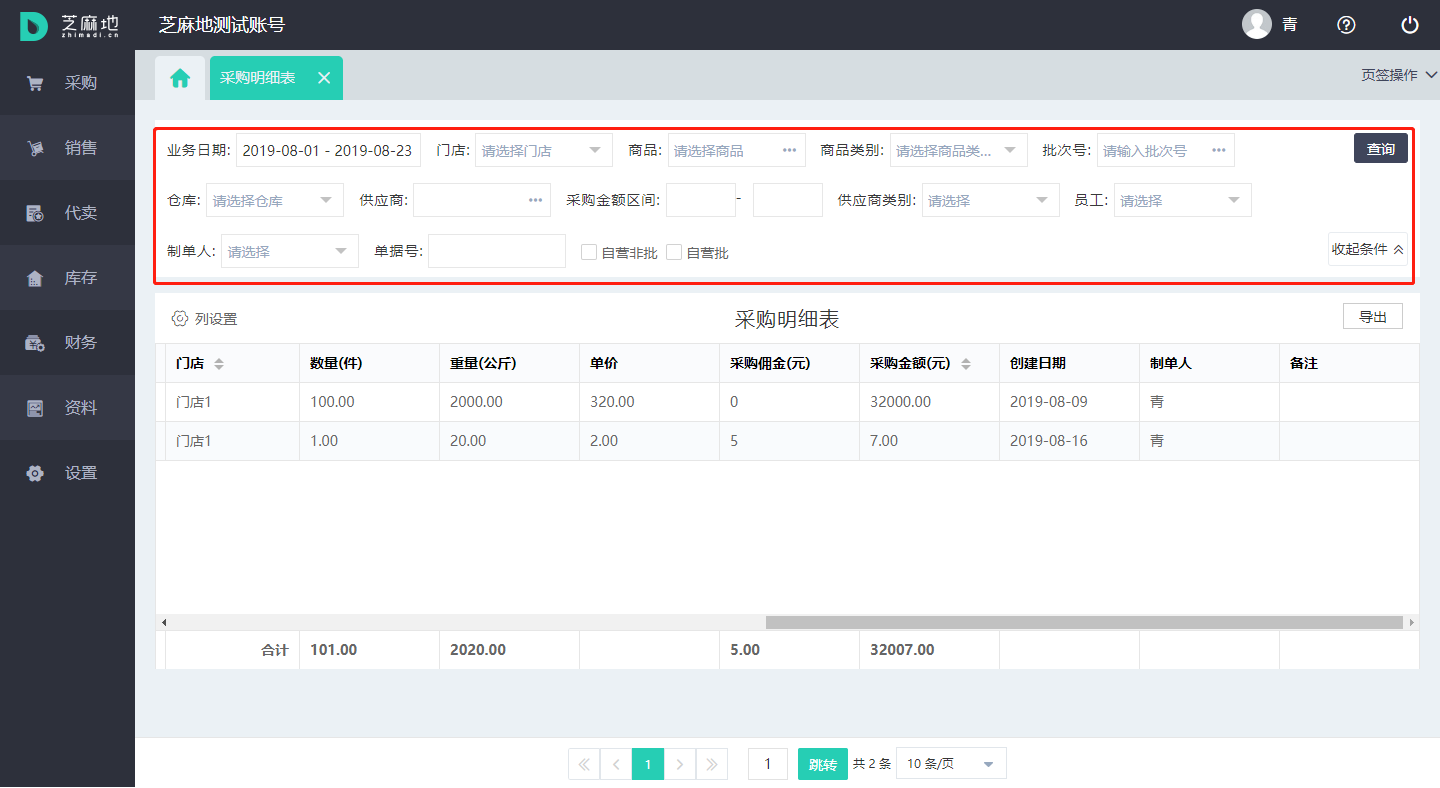The width and height of the screenshot is (1440, 788).
Task: Click the user avatar icon
Action: point(1257,24)
